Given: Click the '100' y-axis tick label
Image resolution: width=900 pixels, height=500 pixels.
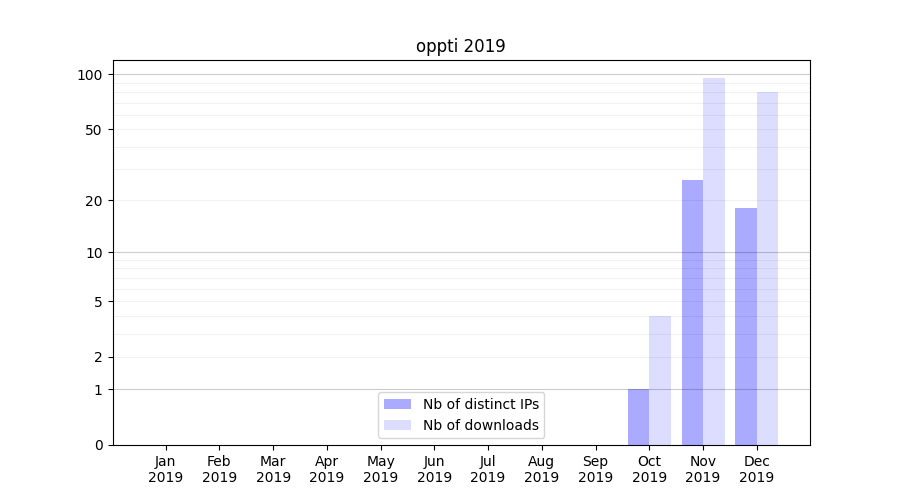Looking at the screenshot, I should [x=90, y=75].
